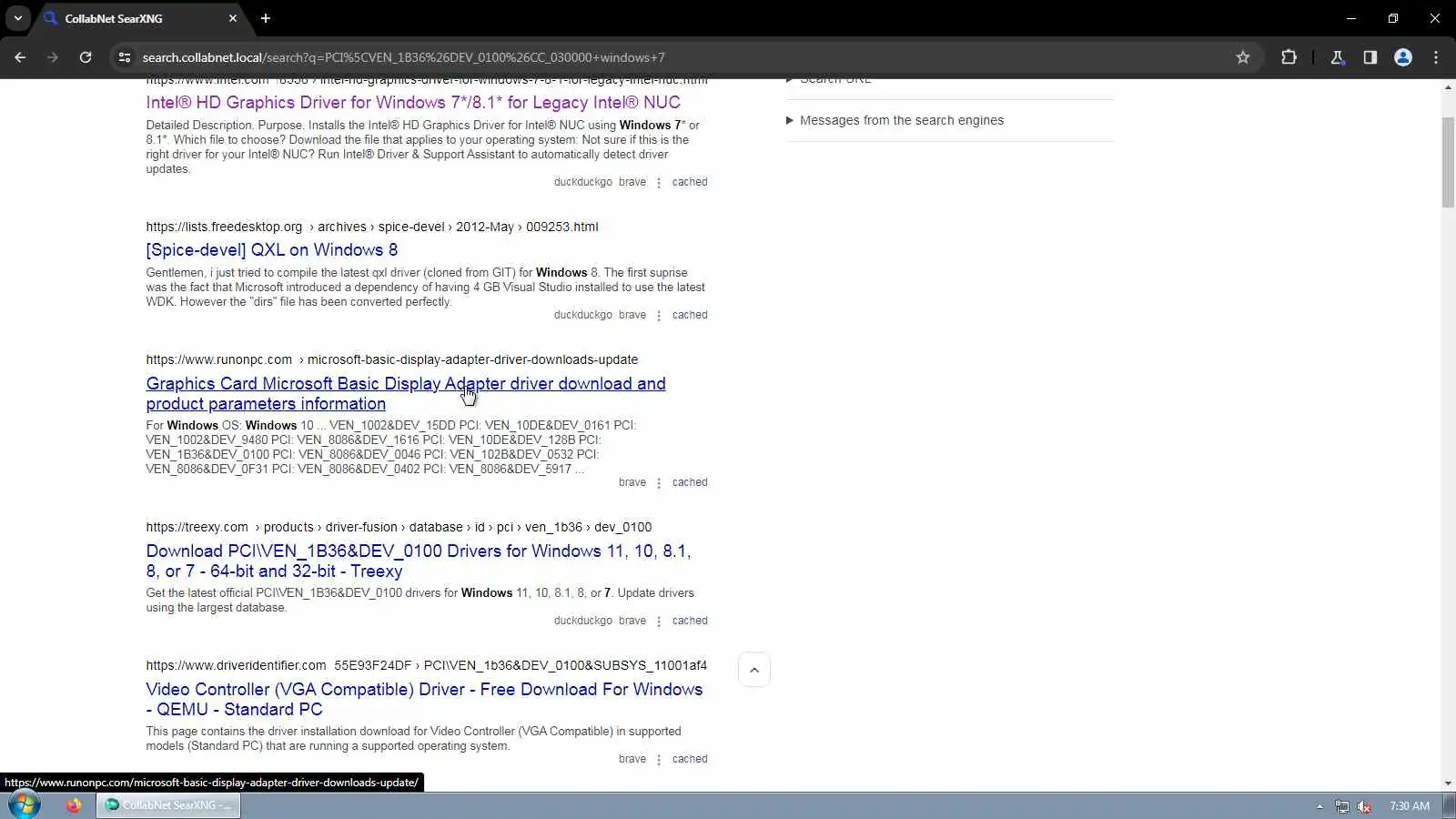This screenshot has height=819, width=1456.
Task: Click brave engine label under driveridentifier result
Action: tap(632, 759)
